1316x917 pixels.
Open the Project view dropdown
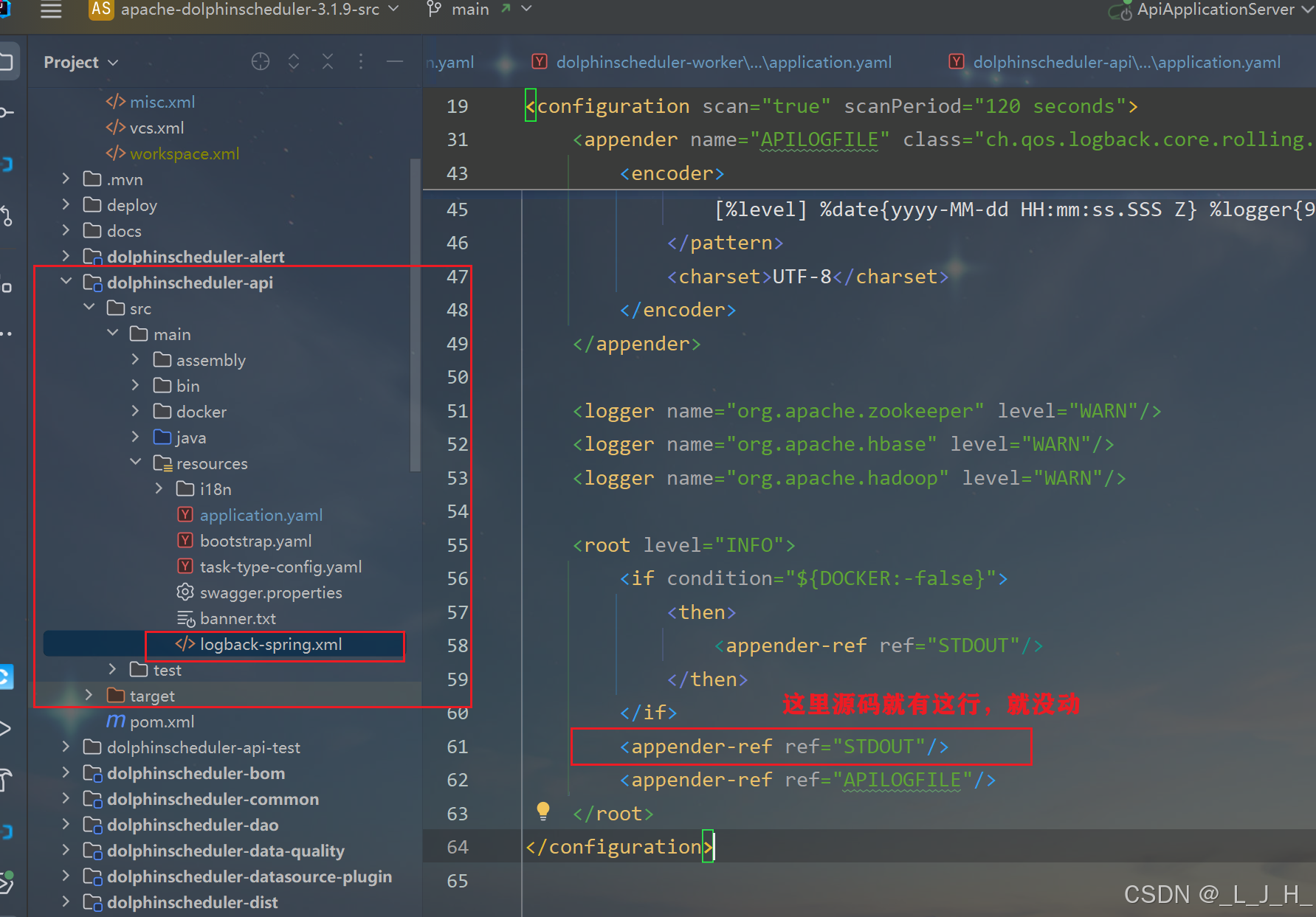(80, 62)
